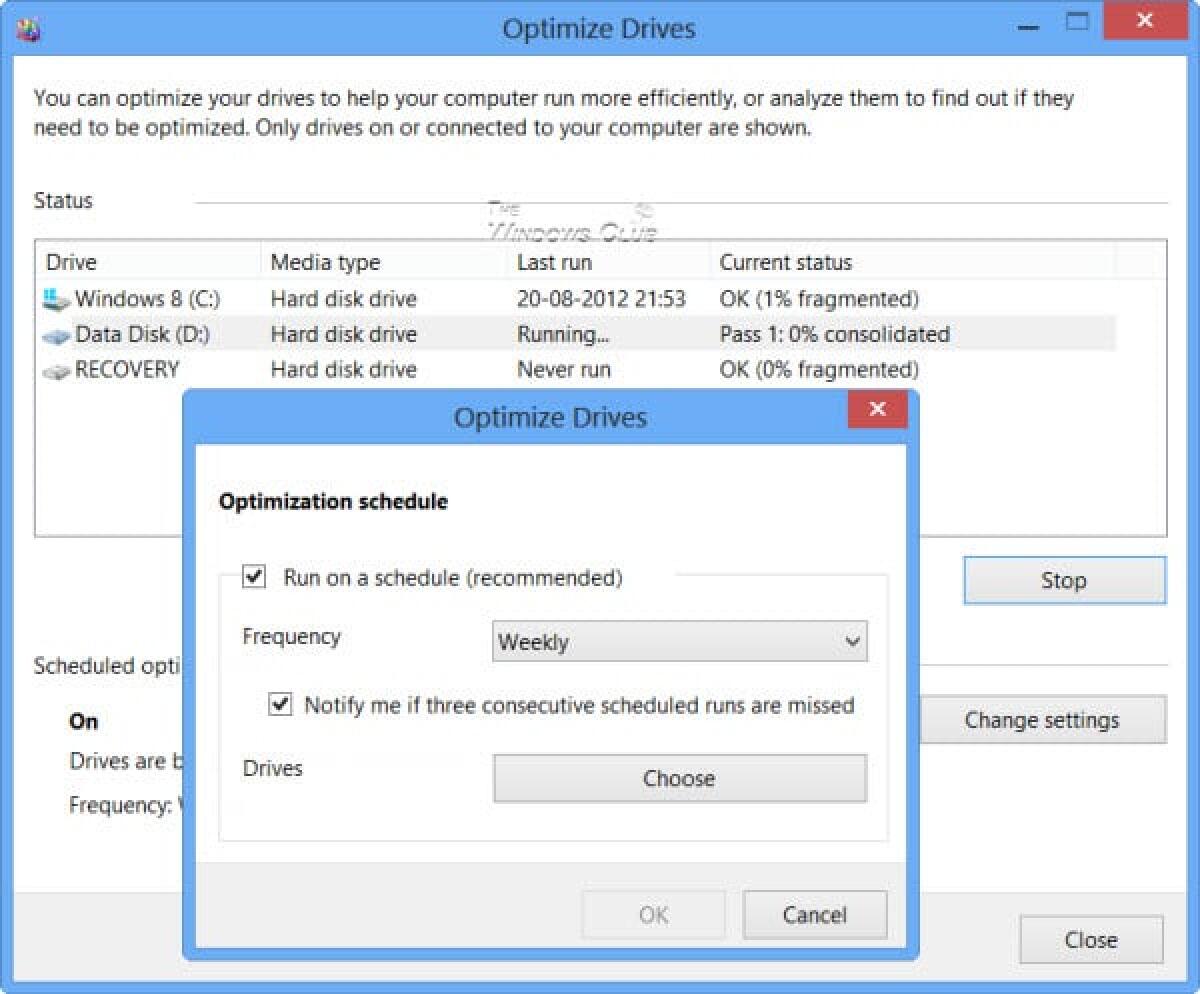Close the Optimize Drives window
This screenshot has height=994, width=1200.
pos(1090,940)
